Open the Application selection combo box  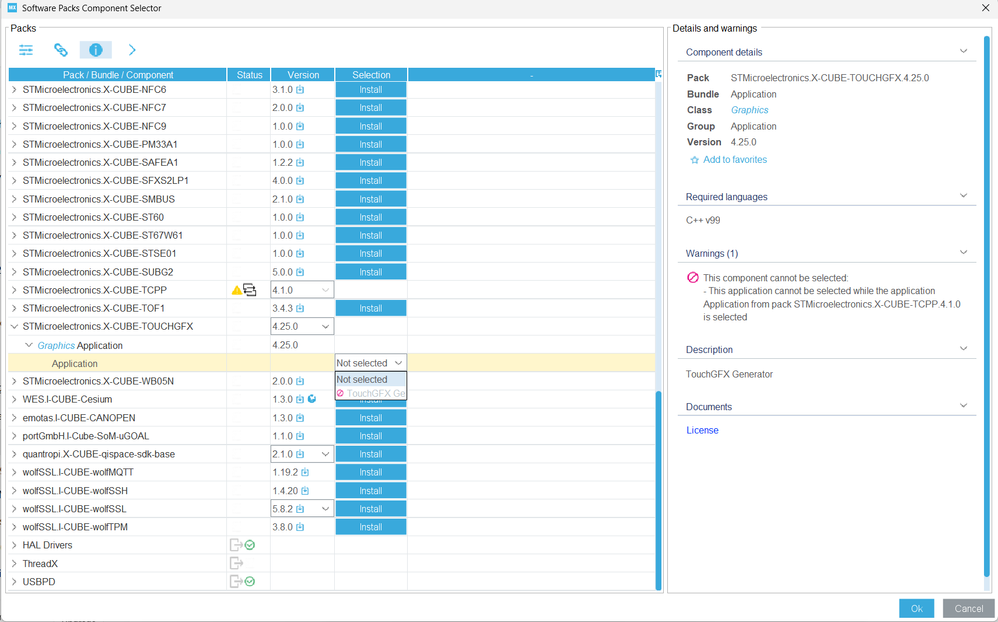[x=371, y=363]
